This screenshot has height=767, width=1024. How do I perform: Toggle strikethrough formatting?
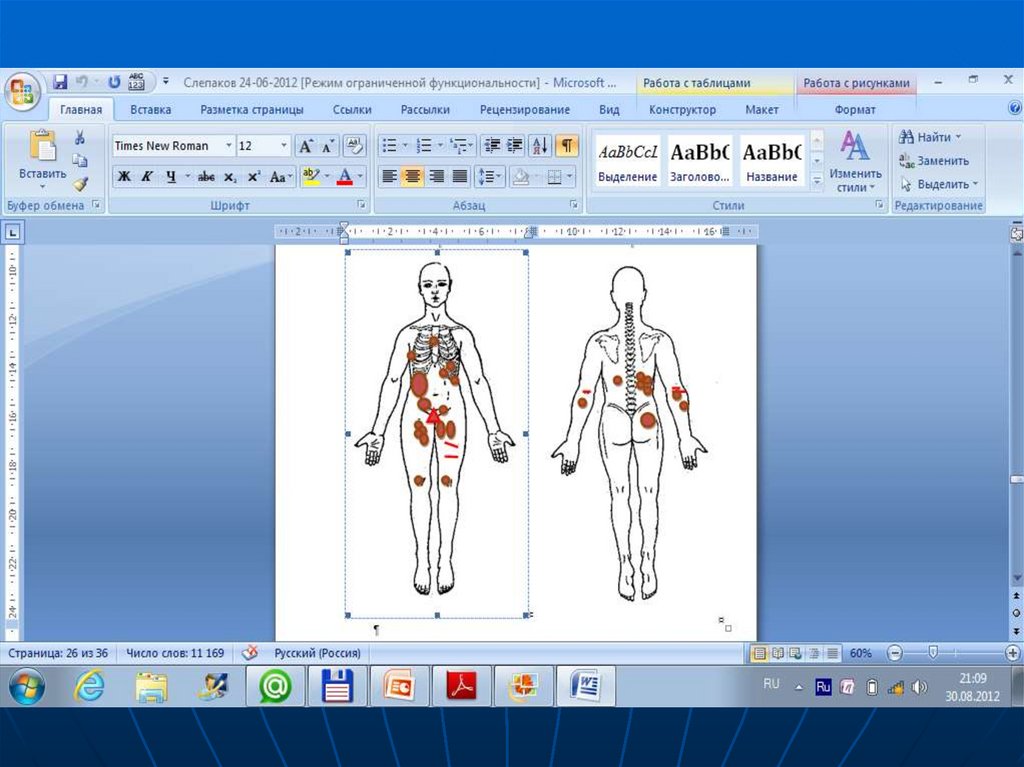(x=206, y=176)
